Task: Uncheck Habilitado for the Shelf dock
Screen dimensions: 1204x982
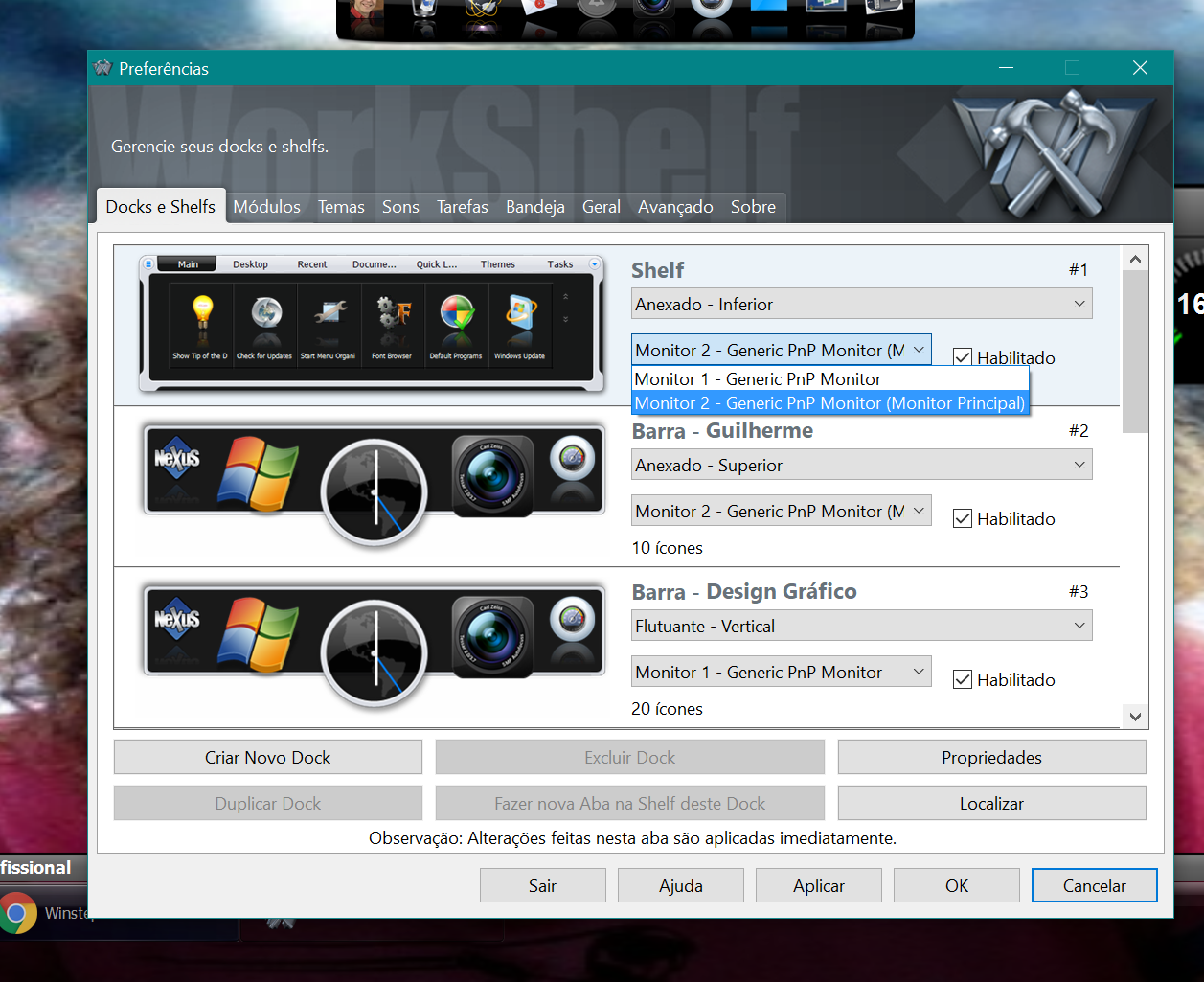Action: [963, 357]
